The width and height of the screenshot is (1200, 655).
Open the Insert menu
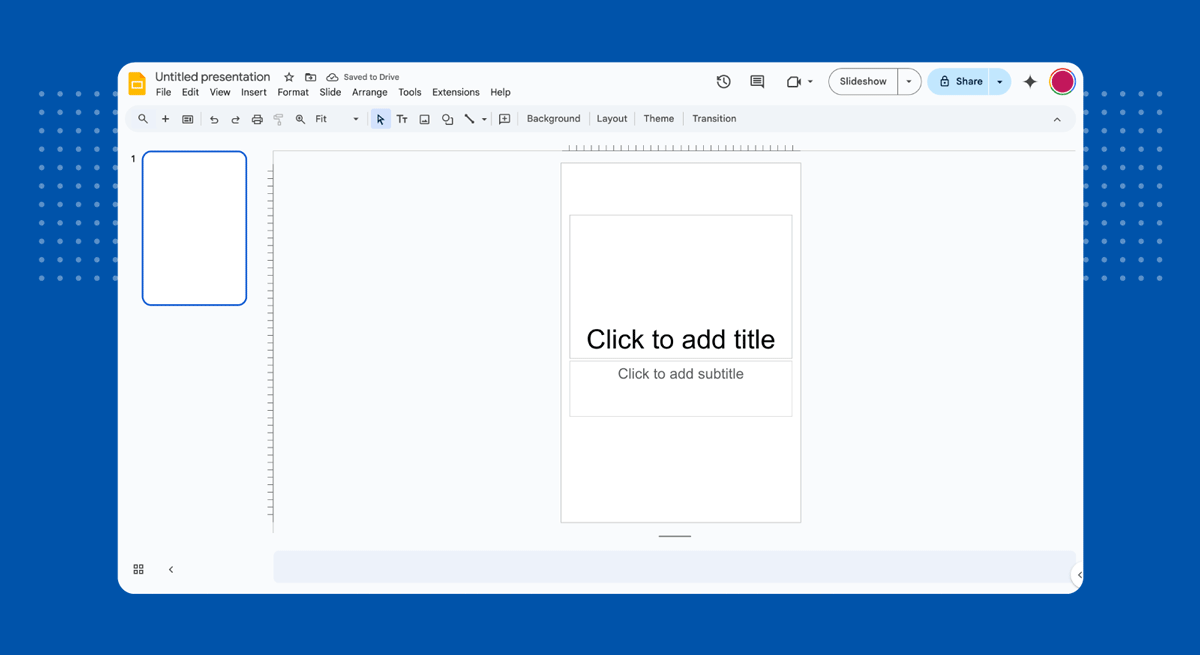tap(254, 92)
